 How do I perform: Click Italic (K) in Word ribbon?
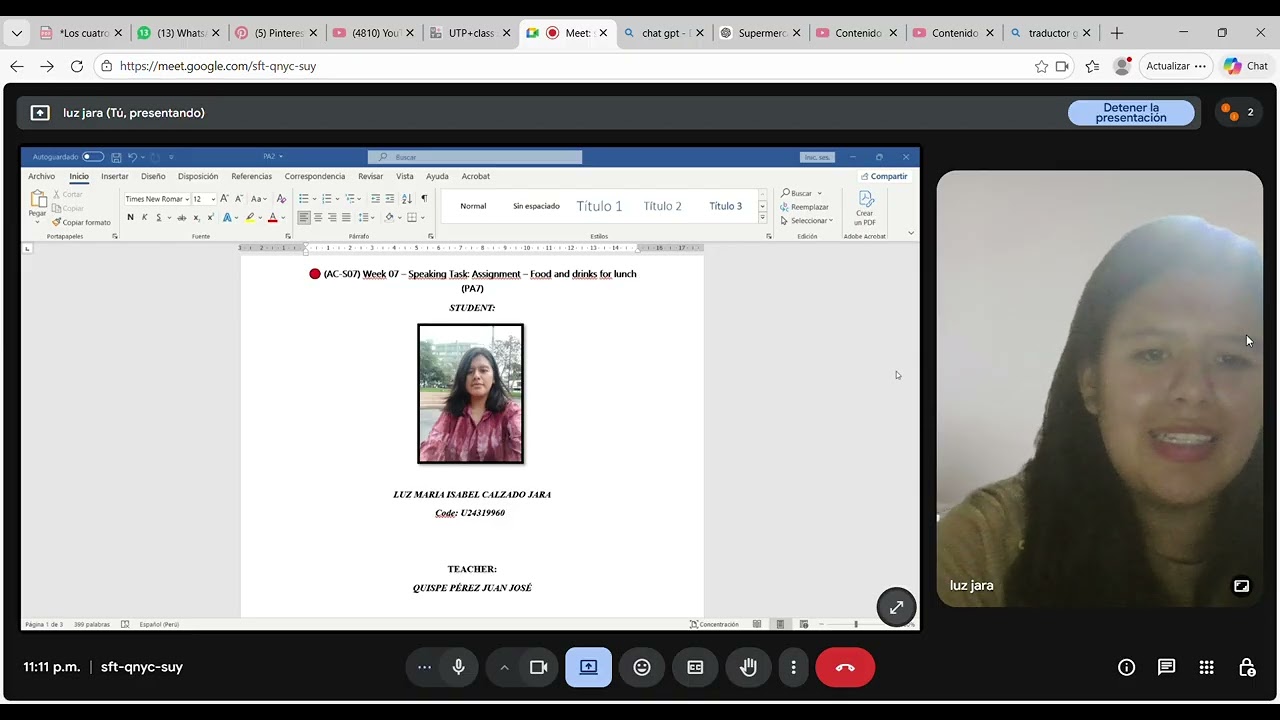point(144,217)
